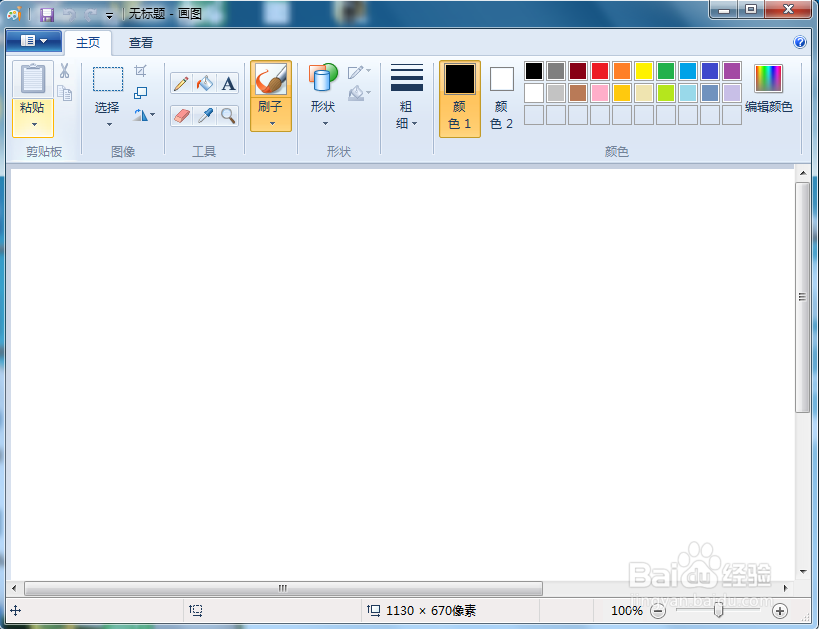Screen dimensions: 819x629
Task: Click the 1130 × 670像素 canvas size text
Action: tap(431, 611)
